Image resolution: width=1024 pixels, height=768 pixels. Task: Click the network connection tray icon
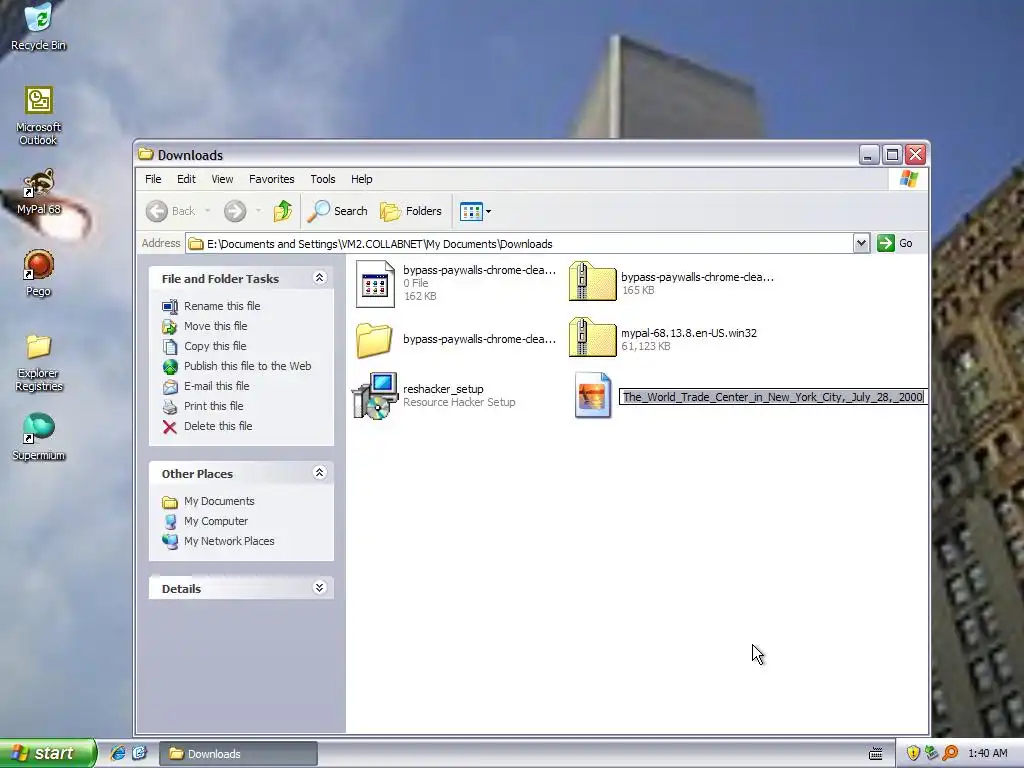(931, 753)
